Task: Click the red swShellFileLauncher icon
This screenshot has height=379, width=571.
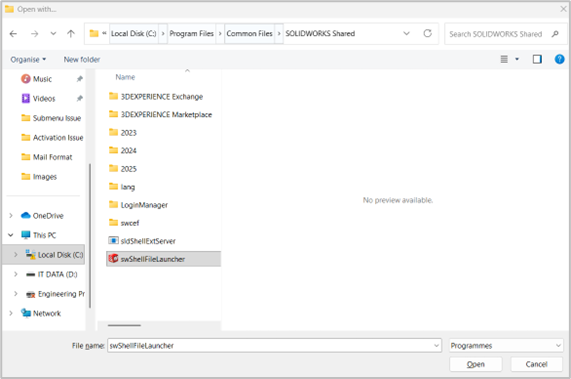Action: coord(113,258)
